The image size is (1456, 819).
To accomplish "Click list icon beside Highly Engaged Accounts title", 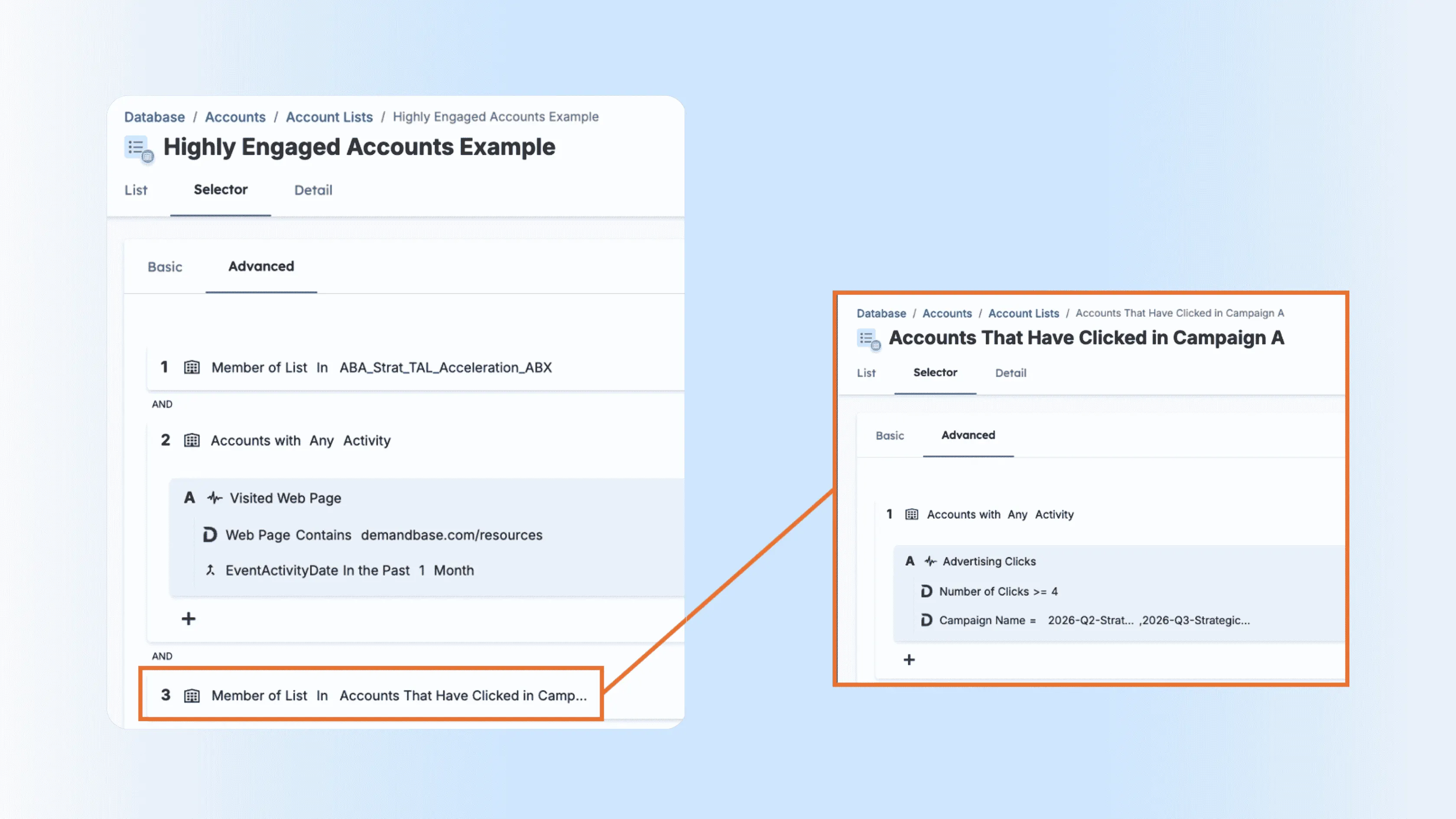I will coord(139,149).
